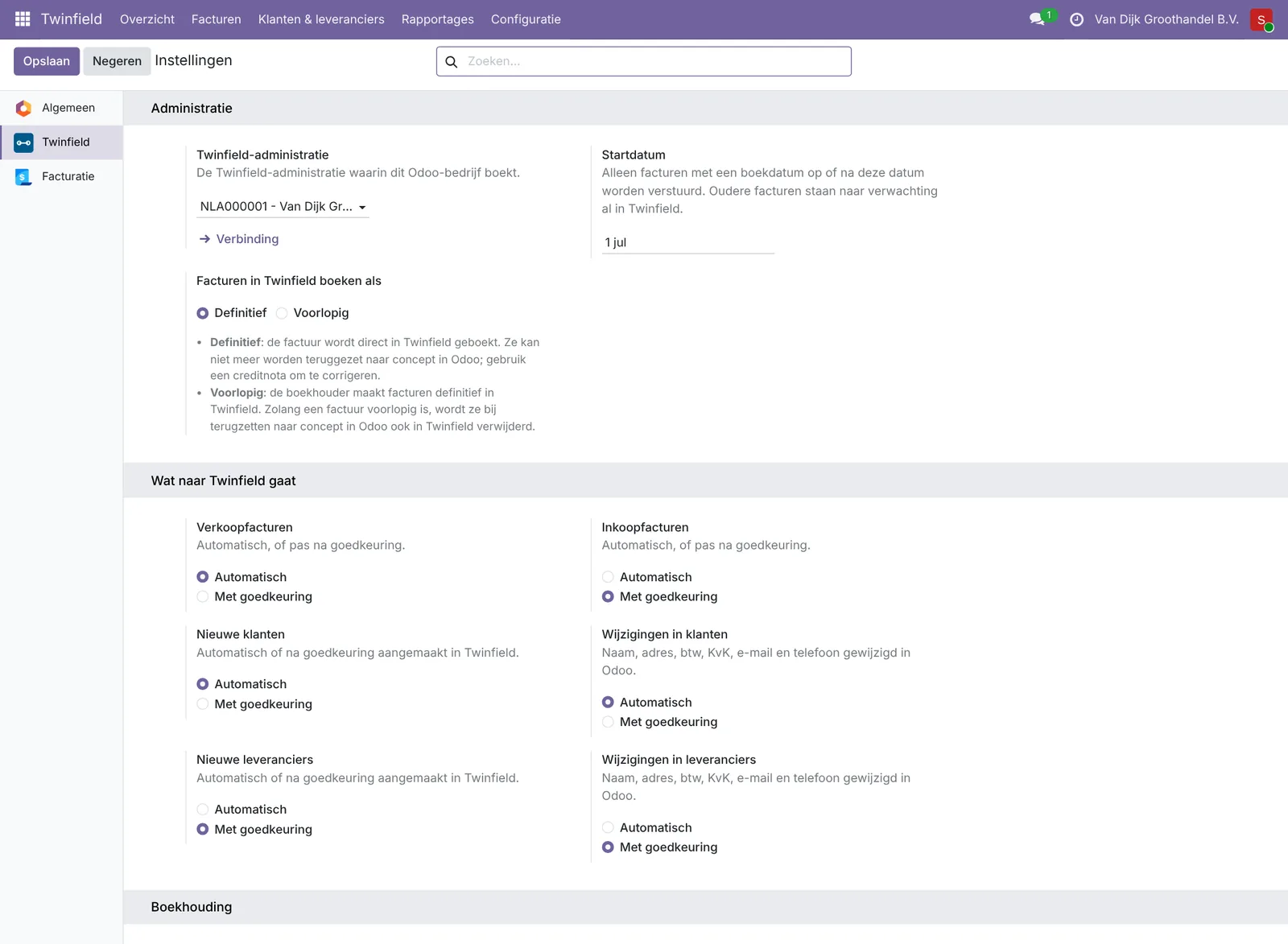Select Definitief booking option
The image size is (1288, 944).
click(203, 313)
